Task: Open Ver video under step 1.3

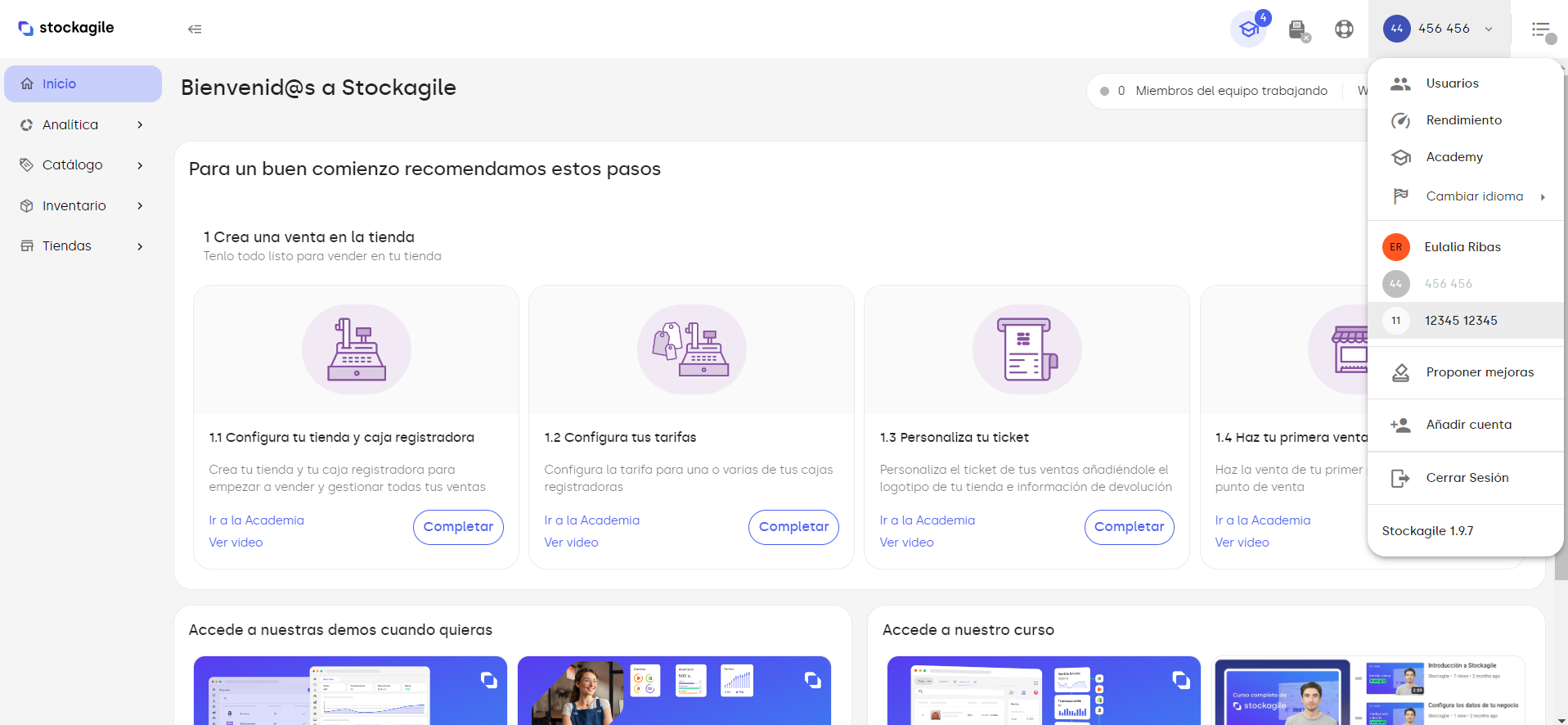Action: point(906,543)
